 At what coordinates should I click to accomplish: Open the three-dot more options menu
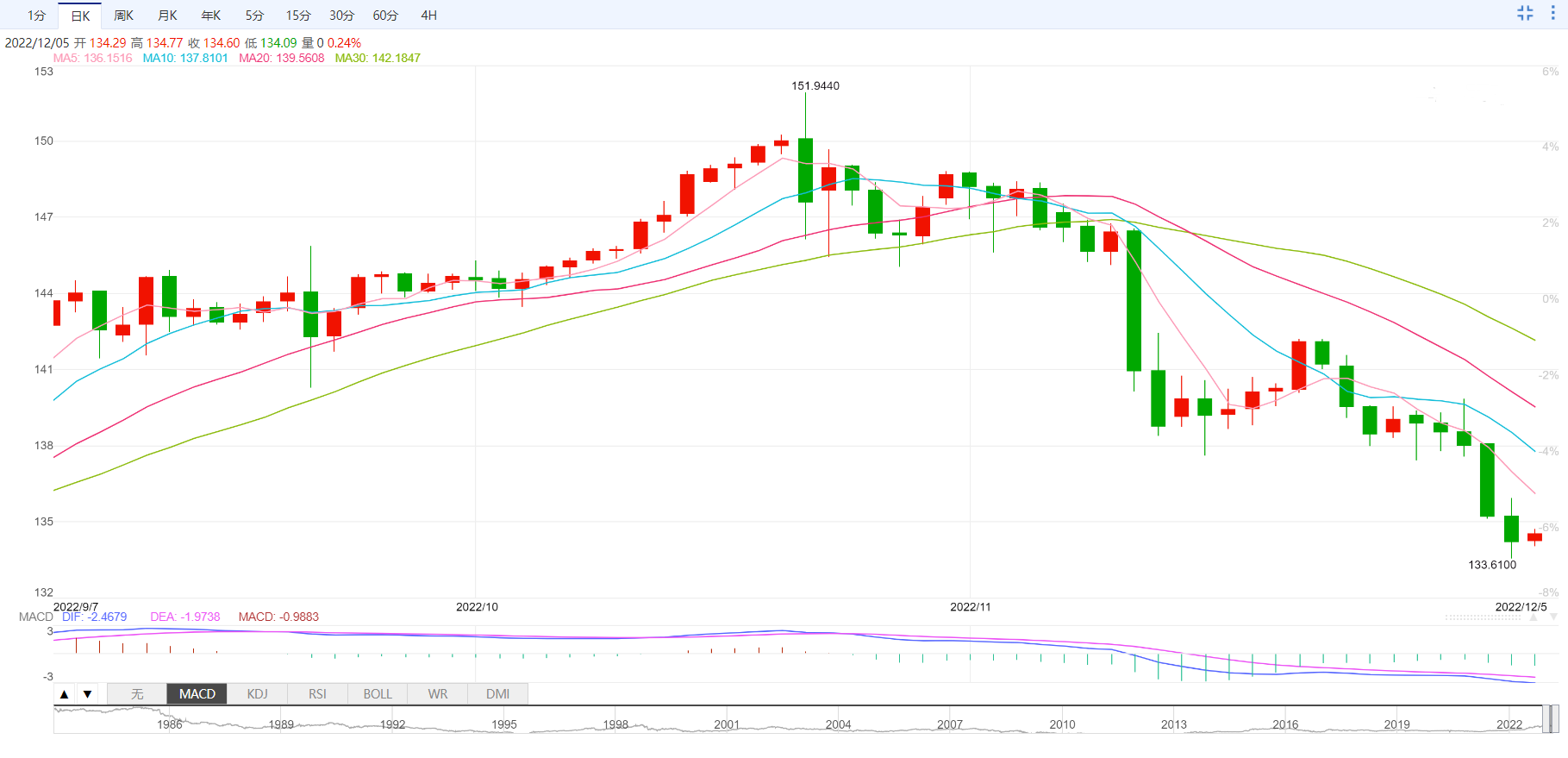(x=1553, y=13)
